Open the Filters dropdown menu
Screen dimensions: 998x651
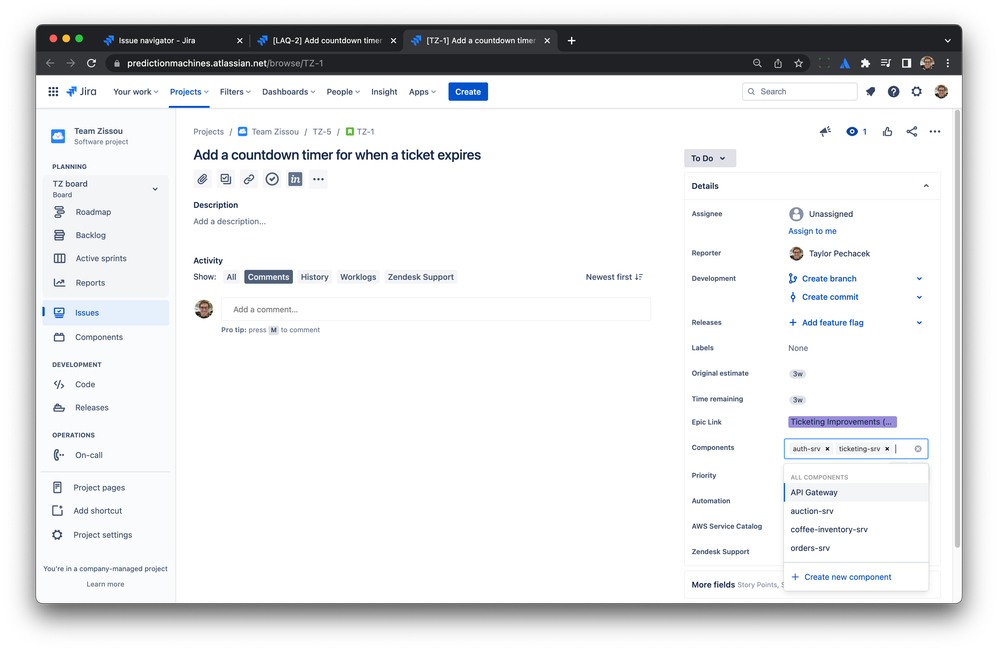tap(235, 92)
